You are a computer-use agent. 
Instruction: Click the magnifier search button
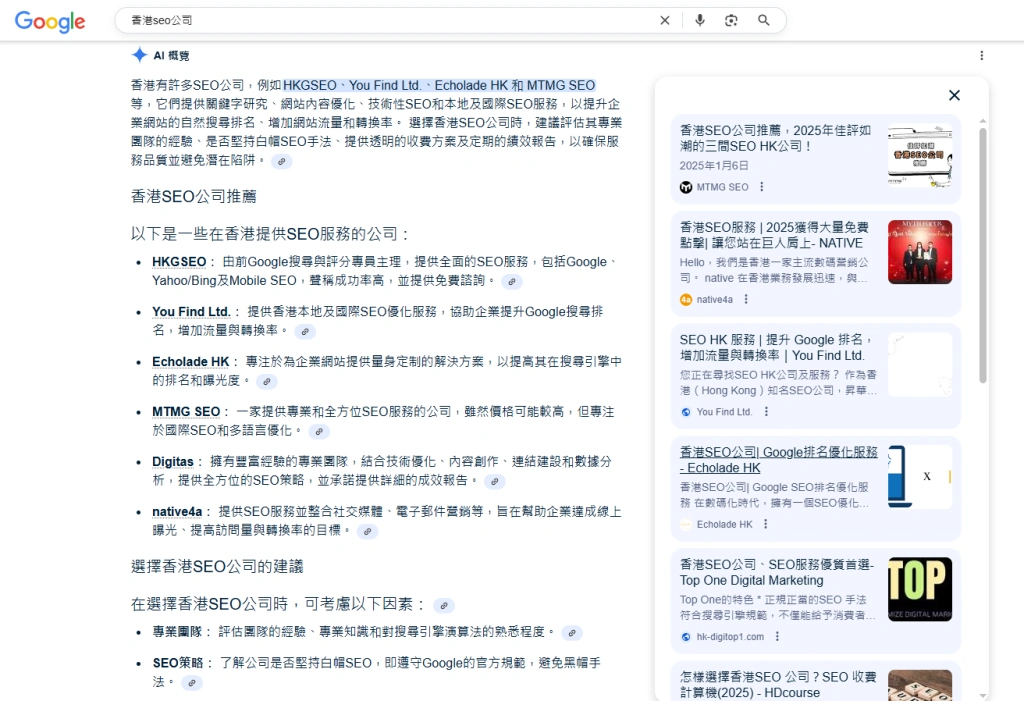[764, 20]
